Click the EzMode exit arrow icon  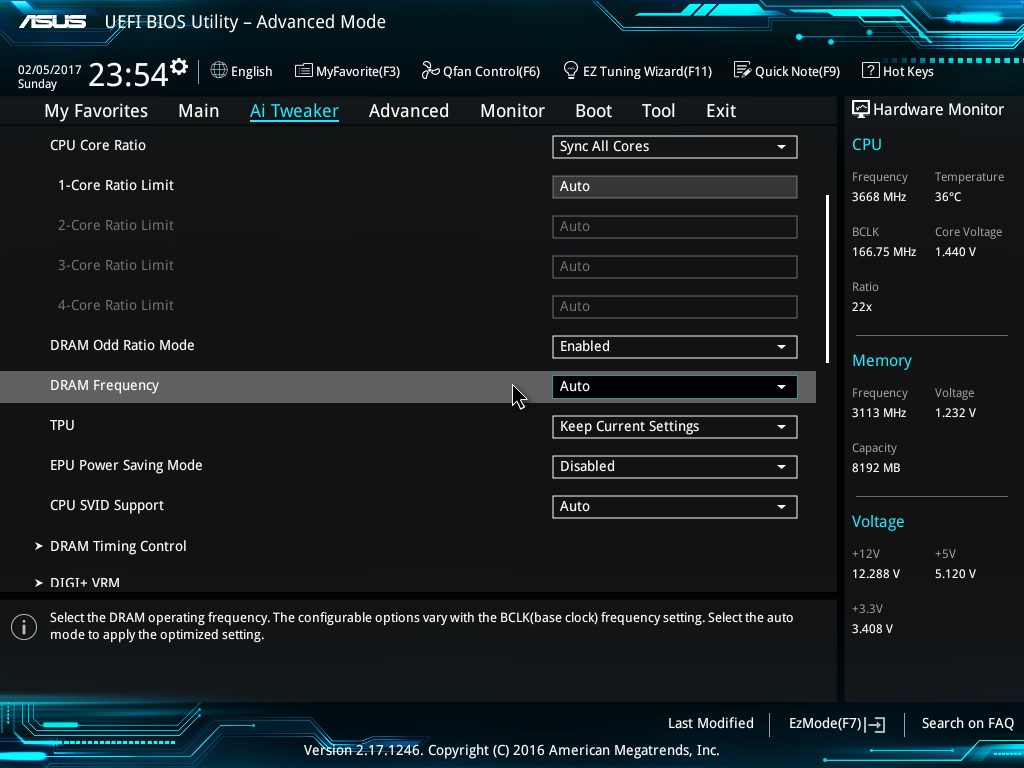[875, 724]
